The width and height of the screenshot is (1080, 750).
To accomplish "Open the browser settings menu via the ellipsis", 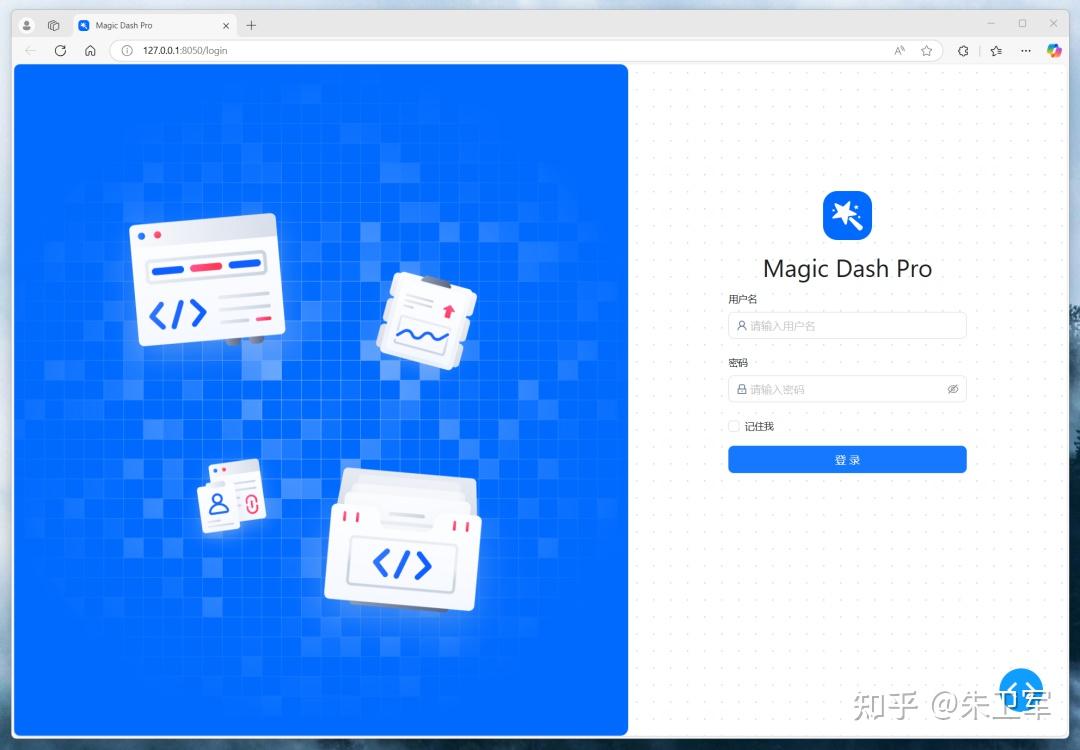I will pos(1026,50).
